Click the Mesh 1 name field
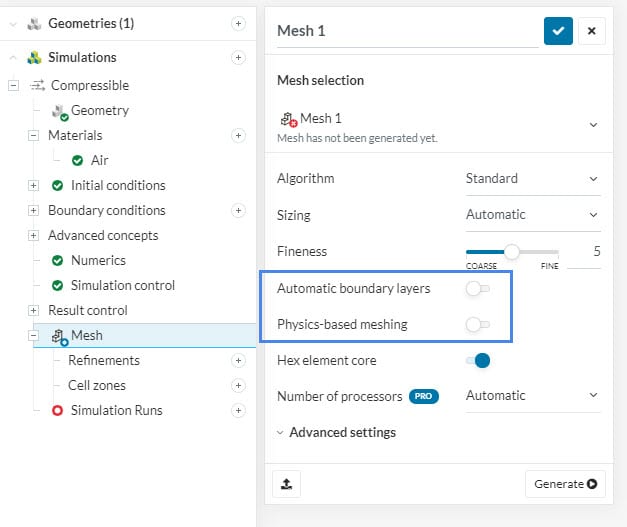The height and width of the screenshot is (527, 627). coord(406,31)
